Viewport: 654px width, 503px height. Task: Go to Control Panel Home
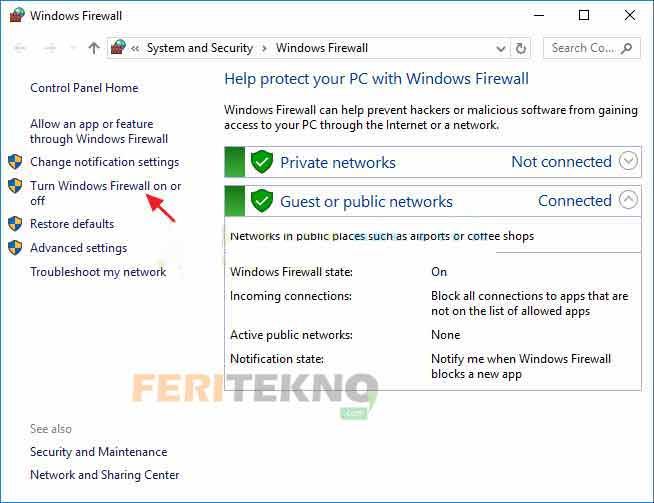point(84,88)
